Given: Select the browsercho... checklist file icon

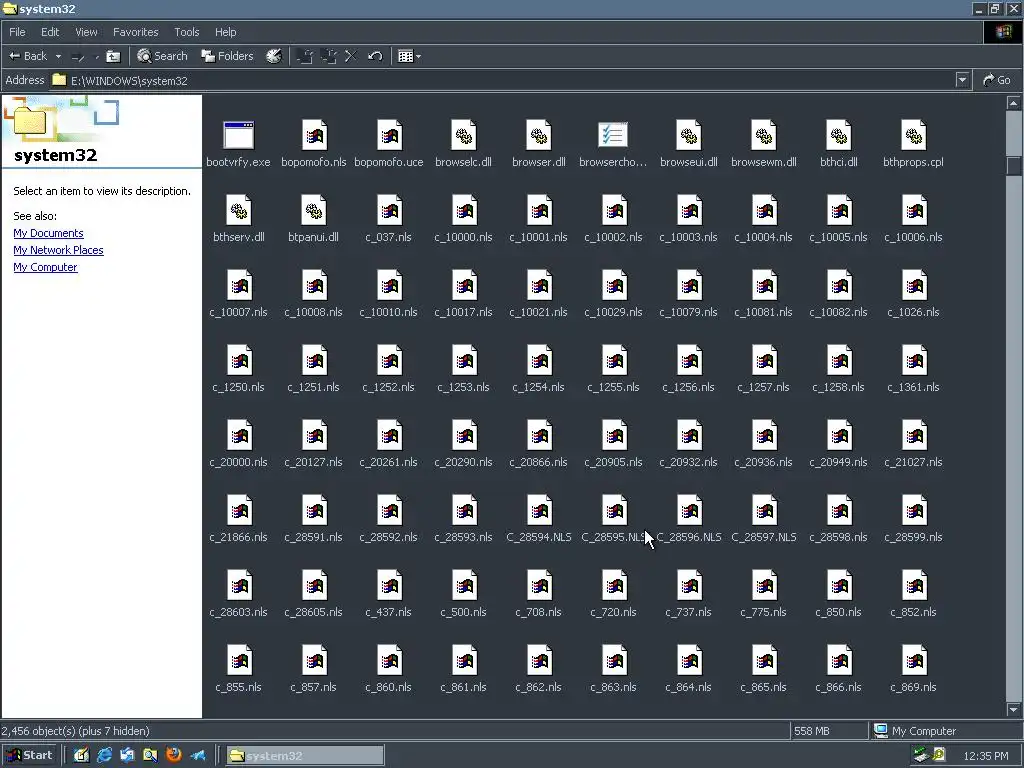Looking at the screenshot, I should [613, 136].
